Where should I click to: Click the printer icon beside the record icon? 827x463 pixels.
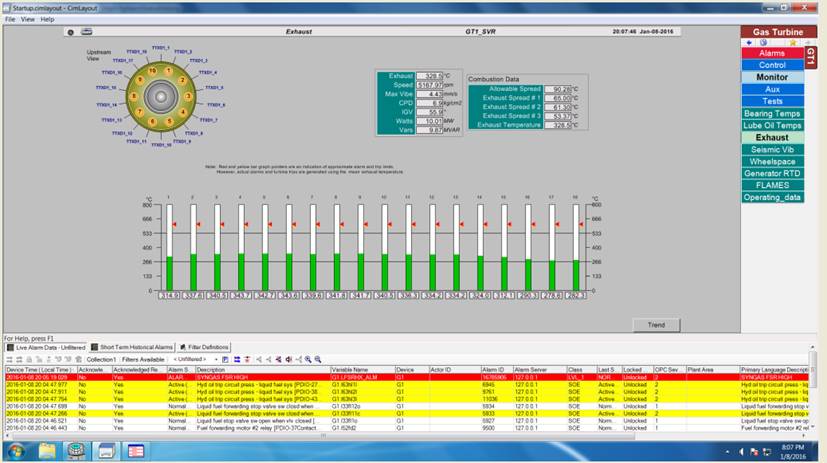pos(86,32)
